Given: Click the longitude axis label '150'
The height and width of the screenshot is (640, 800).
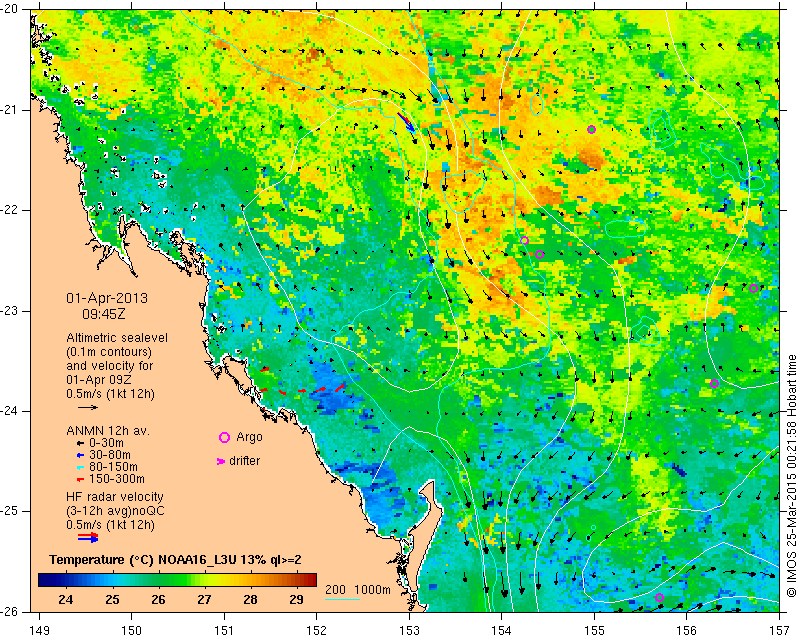Looking at the screenshot, I should click(x=131, y=631).
